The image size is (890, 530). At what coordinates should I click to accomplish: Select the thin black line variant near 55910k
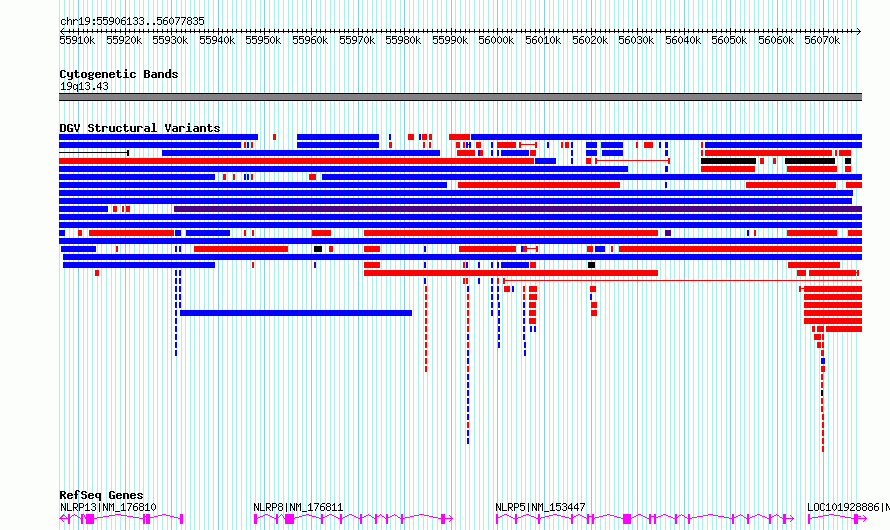pyautogui.click(x=94, y=153)
